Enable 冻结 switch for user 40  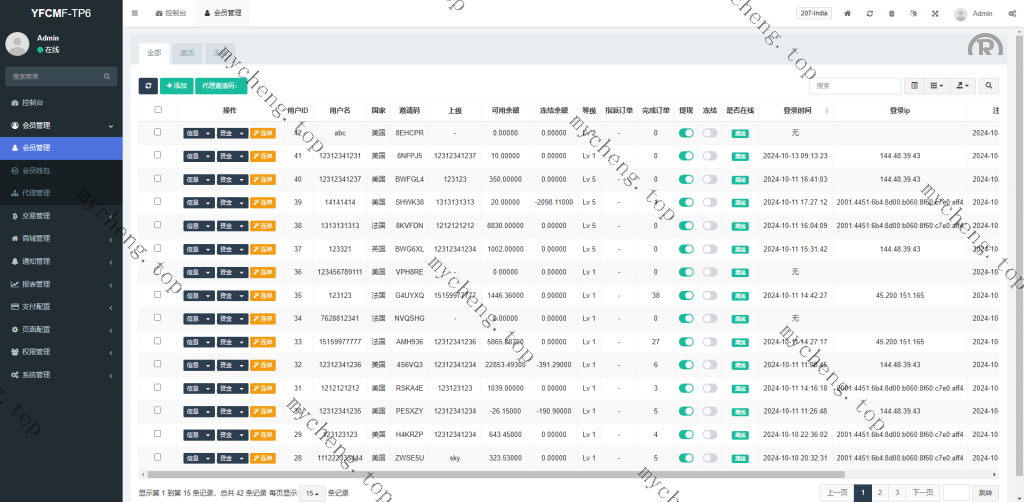[x=709, y=179]
